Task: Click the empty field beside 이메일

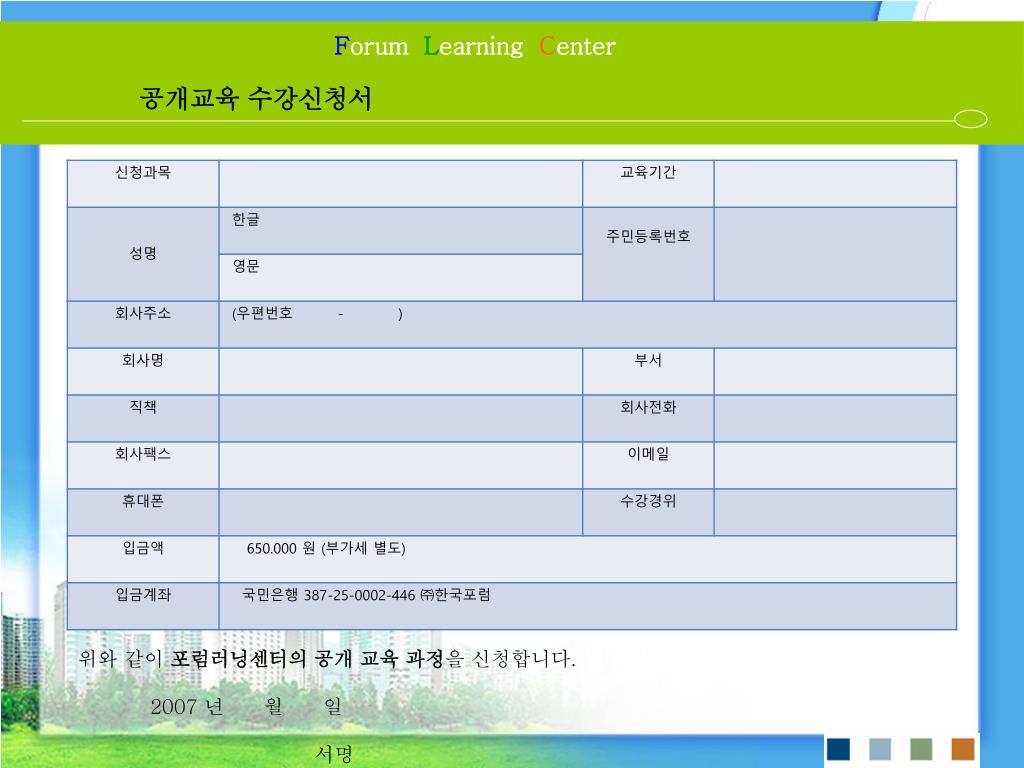Action: 835,466
